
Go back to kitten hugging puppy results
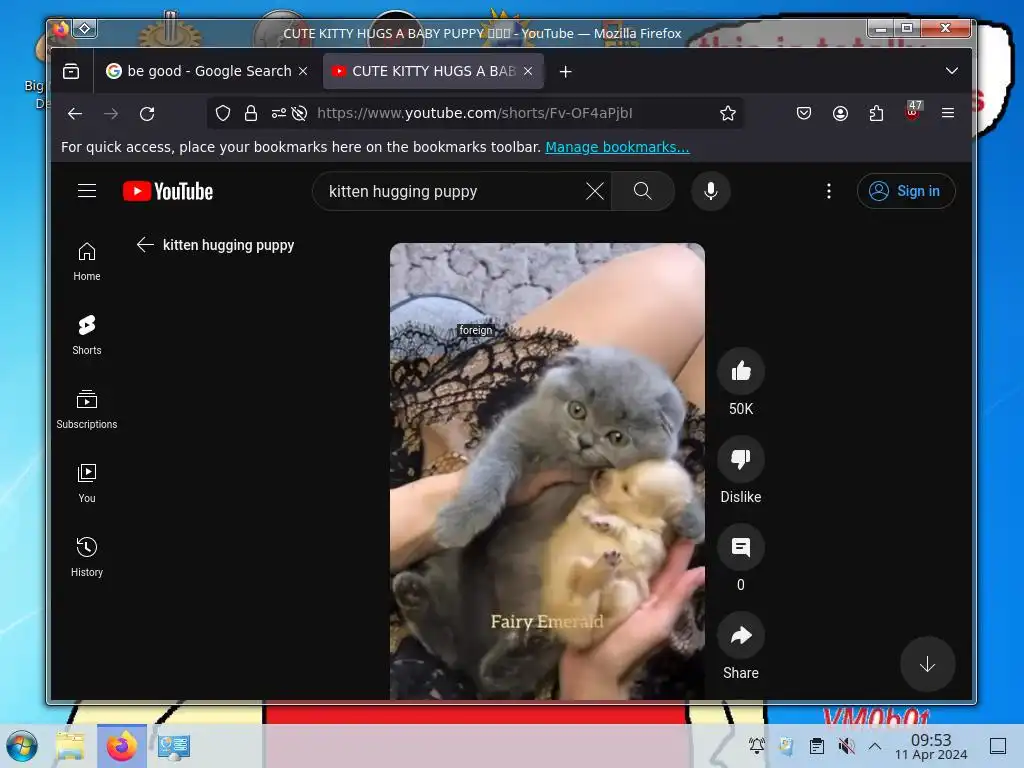(145, 245)
